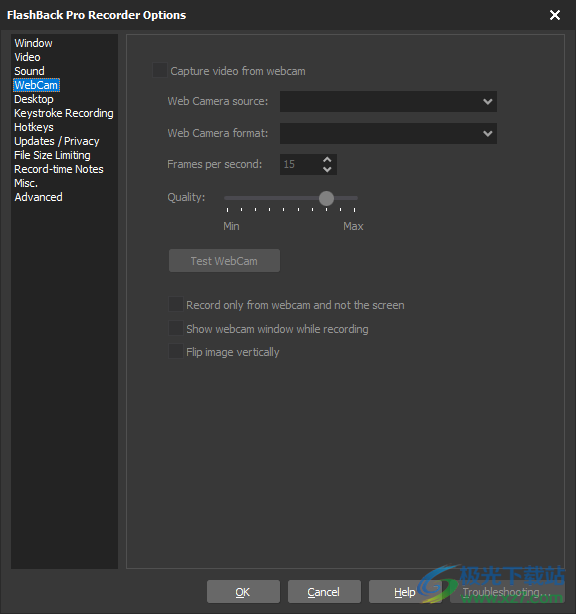Select Record-time Notes category

[x=59, y=169]
